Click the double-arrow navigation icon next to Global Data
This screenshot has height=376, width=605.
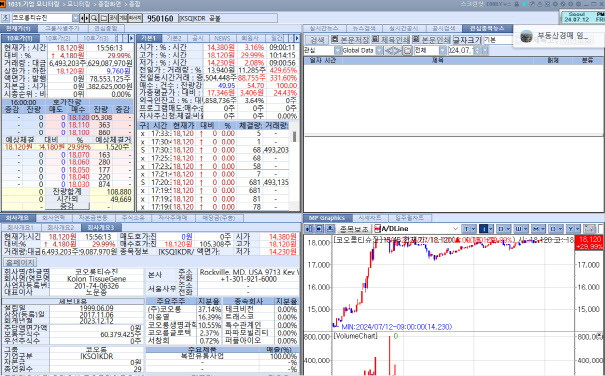(x=393, y=51)
